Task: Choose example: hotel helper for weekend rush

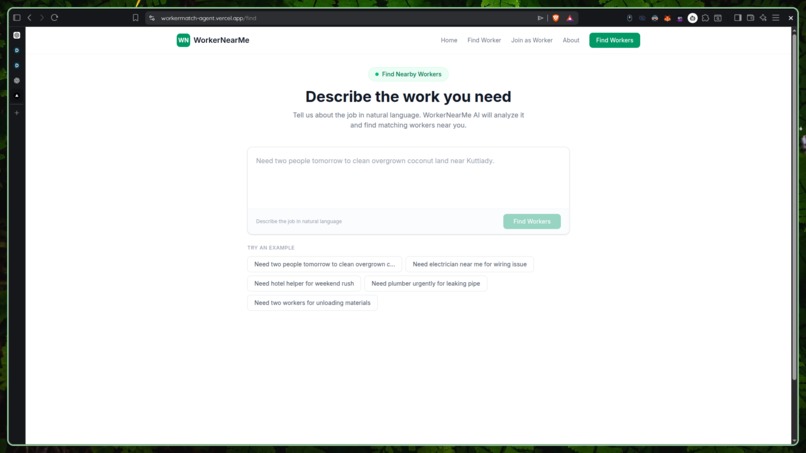Action: pos(304,283)
